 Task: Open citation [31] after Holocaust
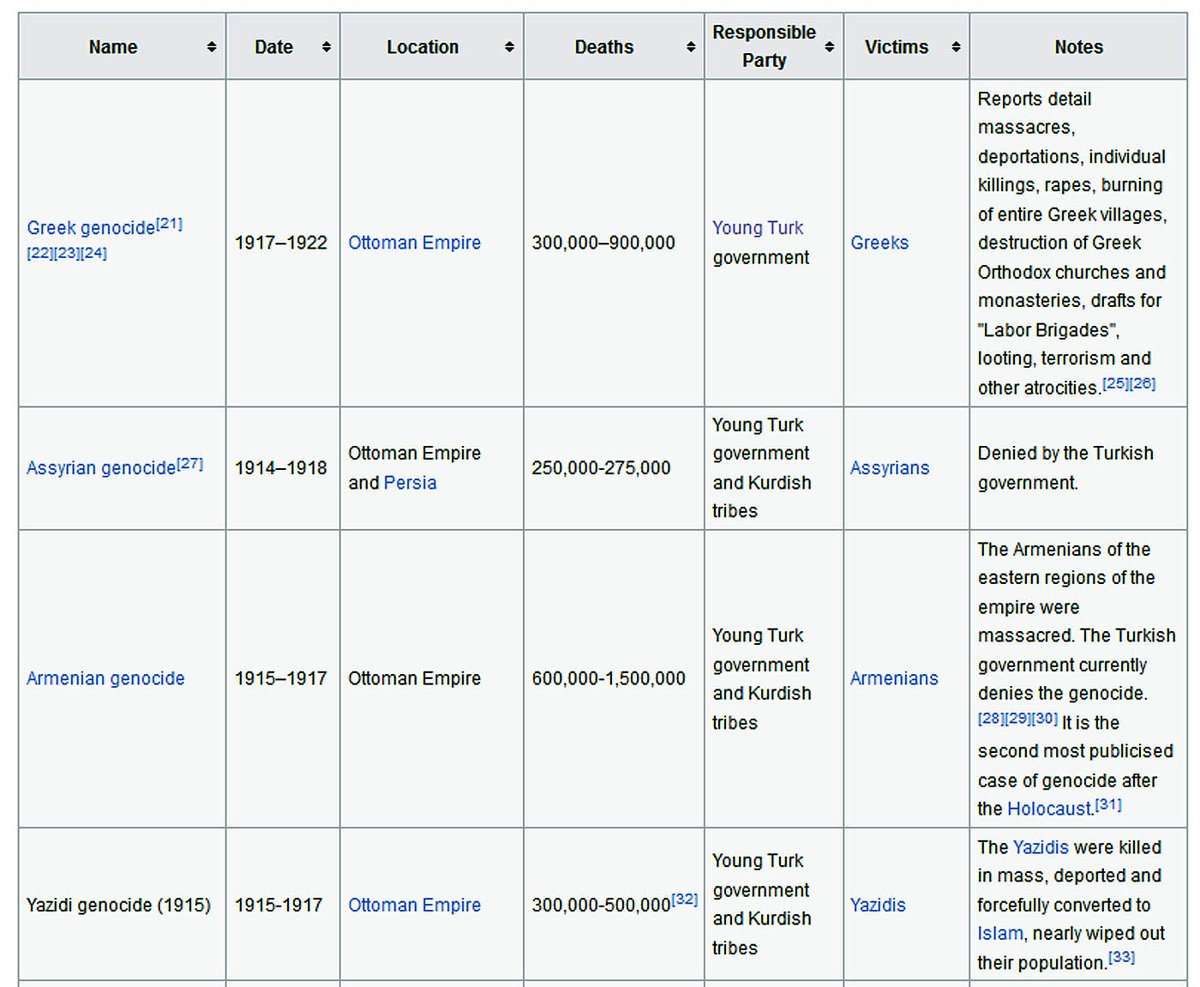pyautogui.click(x=1108, y=804)
